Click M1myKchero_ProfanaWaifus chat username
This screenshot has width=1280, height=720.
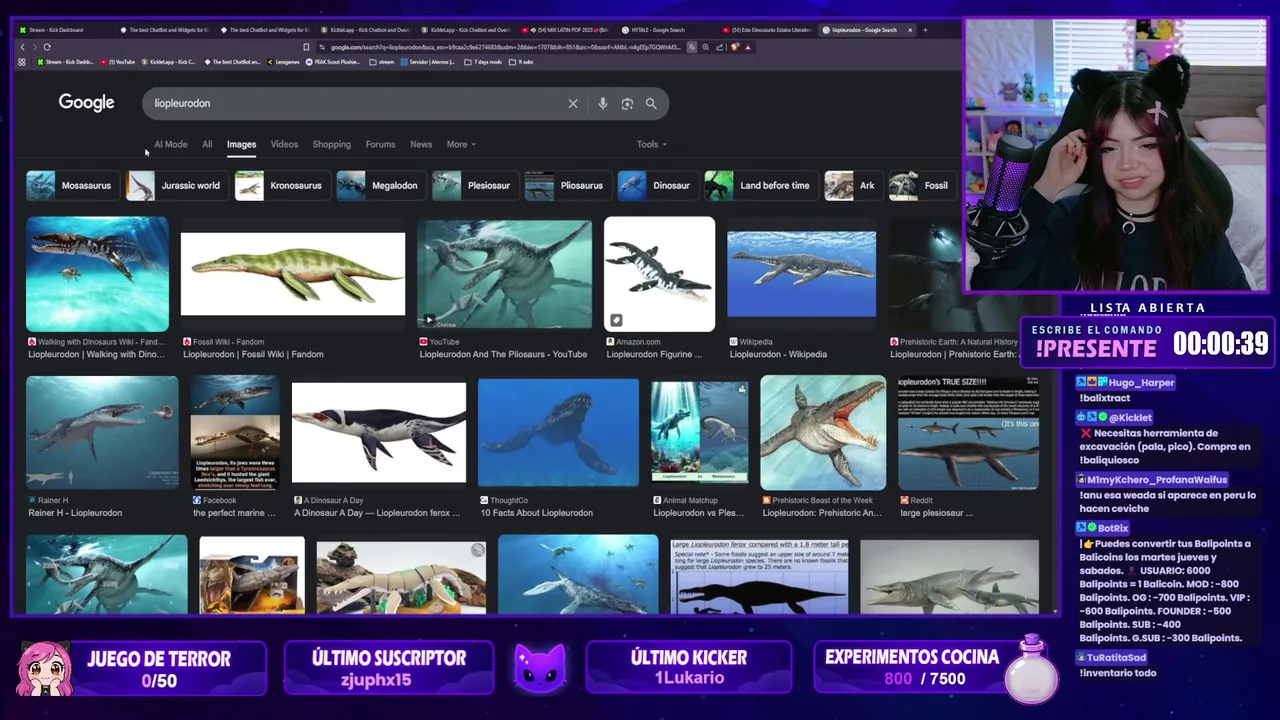click(1156, 480)
